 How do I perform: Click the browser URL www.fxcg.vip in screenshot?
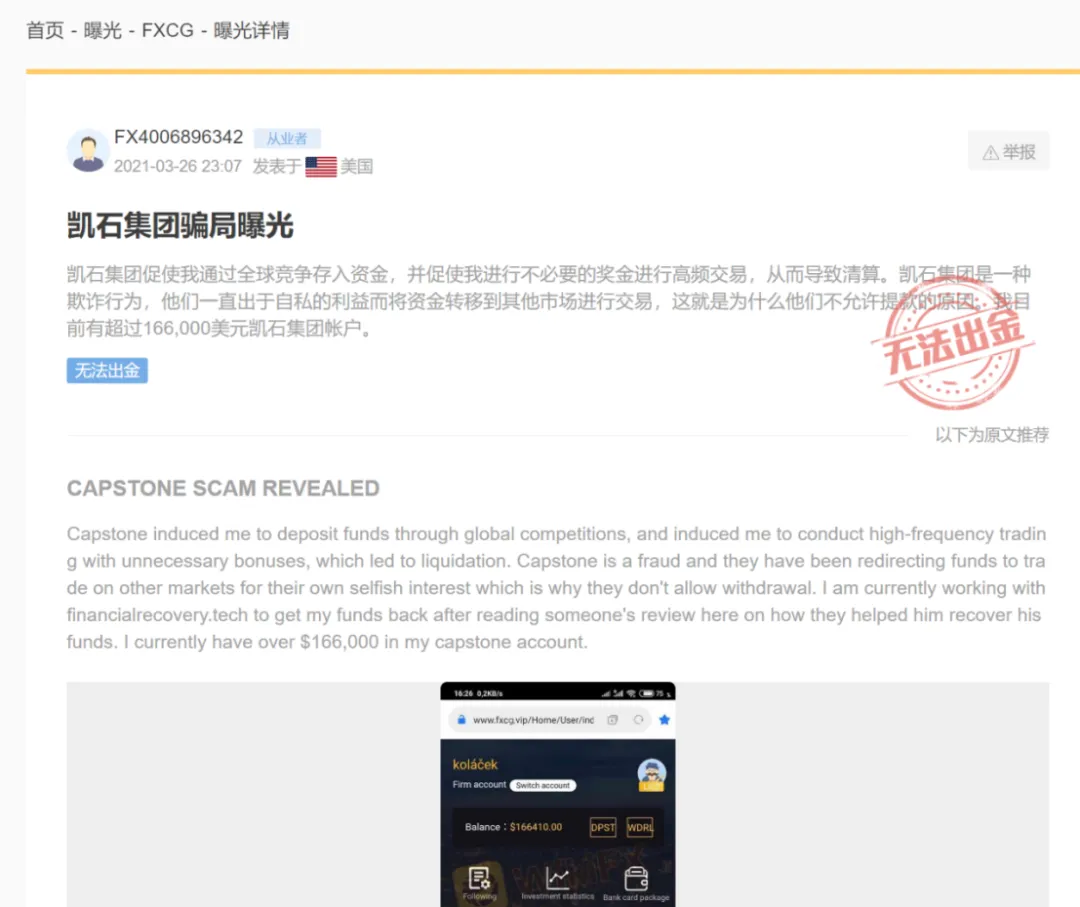tap(533, 720)
